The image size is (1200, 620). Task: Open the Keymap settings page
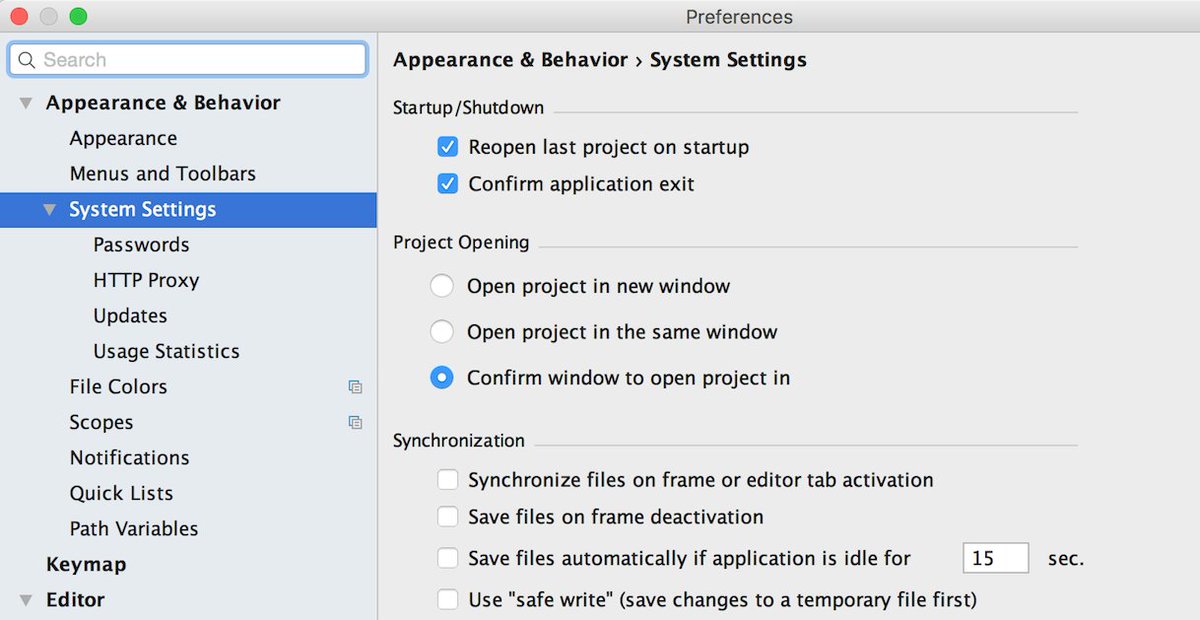pos(86,565)
